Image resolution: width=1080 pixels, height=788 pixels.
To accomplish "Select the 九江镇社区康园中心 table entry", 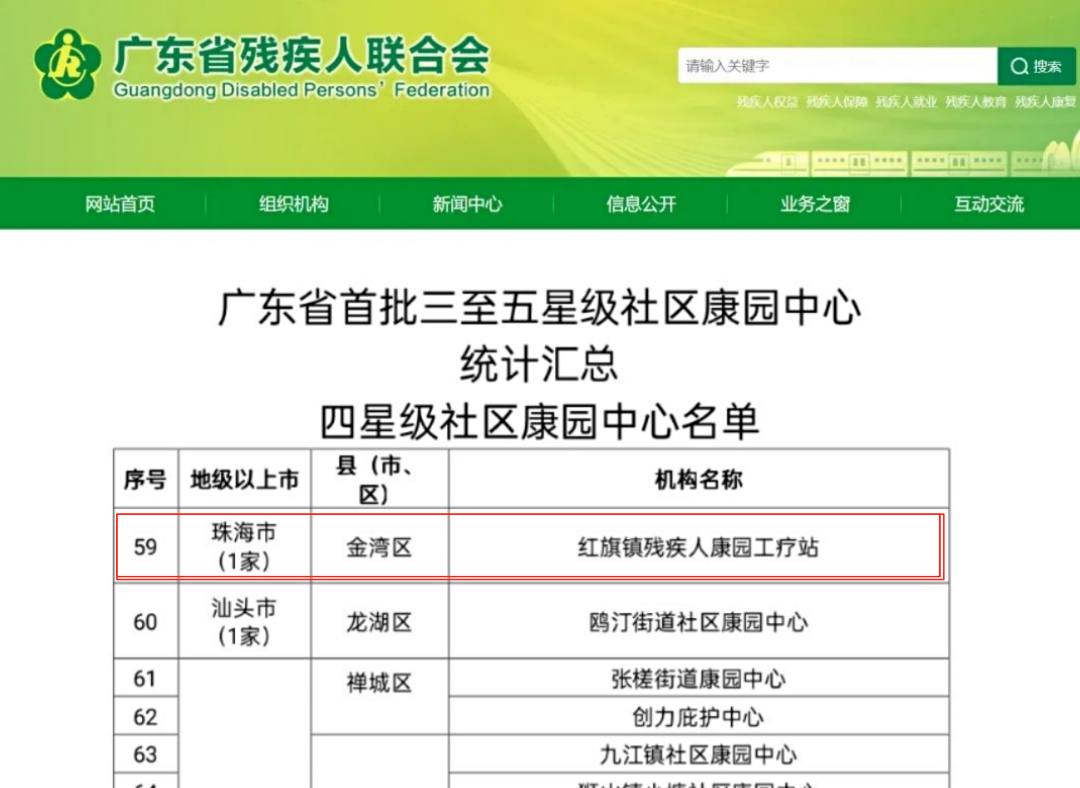I will [698, 754].
